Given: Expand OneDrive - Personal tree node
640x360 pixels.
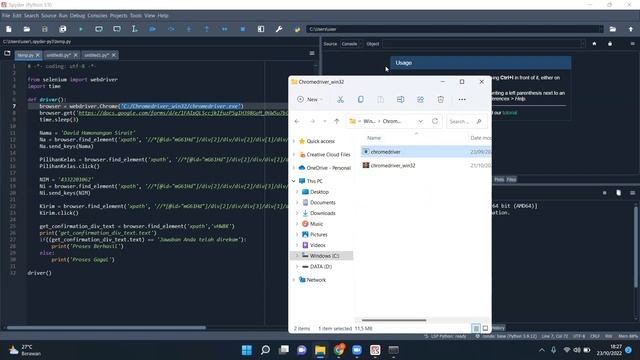Looking at the screenshot, I should 294,168.
